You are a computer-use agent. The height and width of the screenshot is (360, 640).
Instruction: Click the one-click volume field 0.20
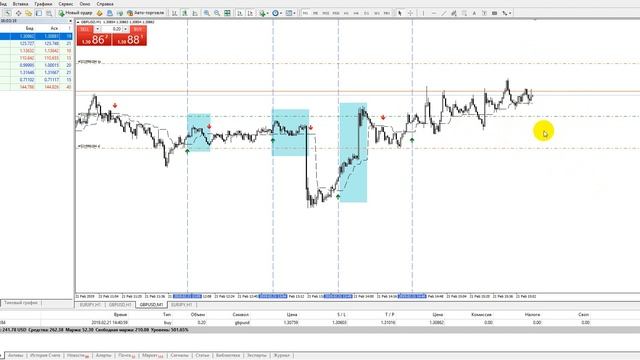112,29
